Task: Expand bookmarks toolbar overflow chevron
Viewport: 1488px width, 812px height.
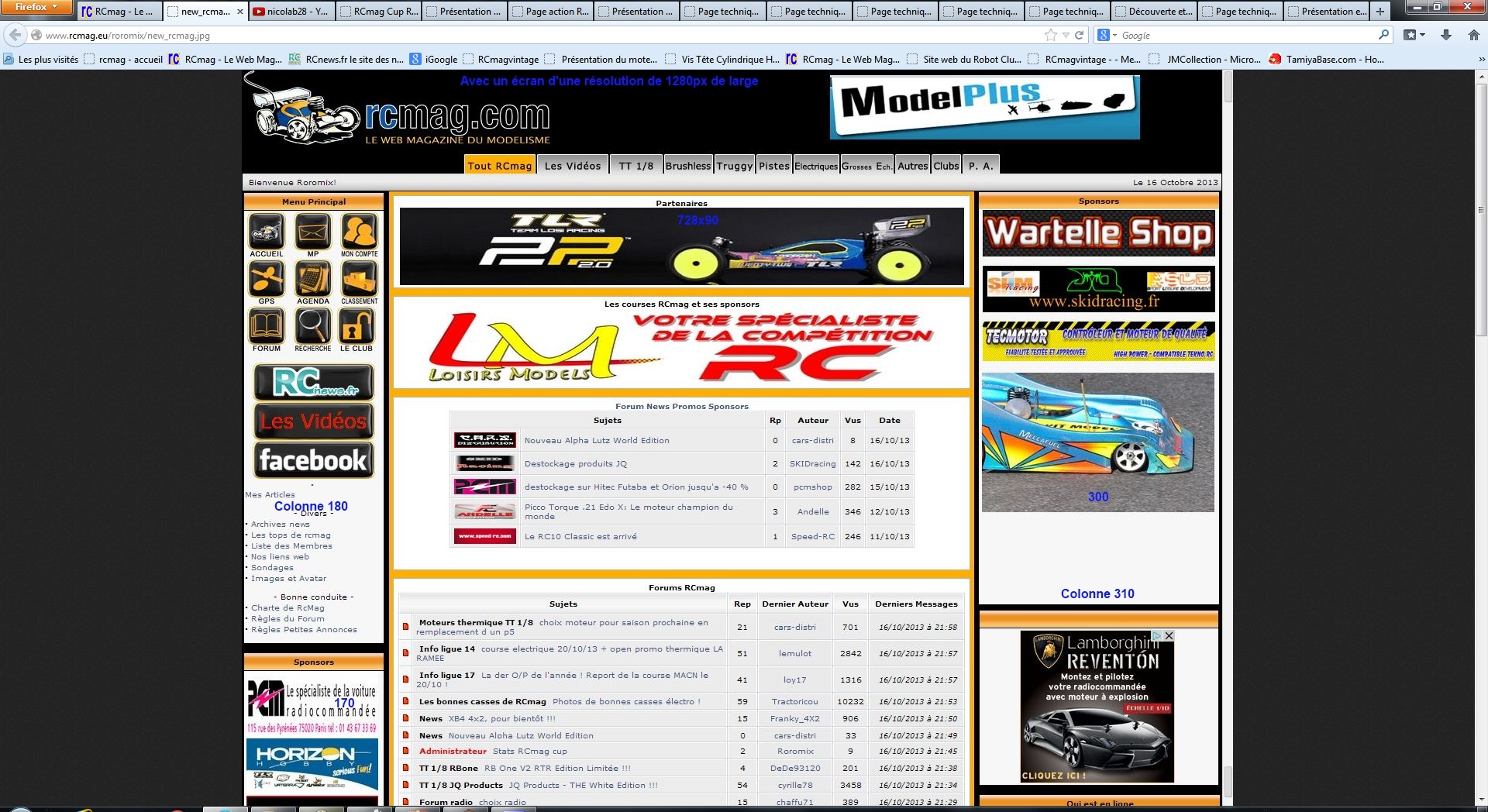Action: pos(1480,59)
